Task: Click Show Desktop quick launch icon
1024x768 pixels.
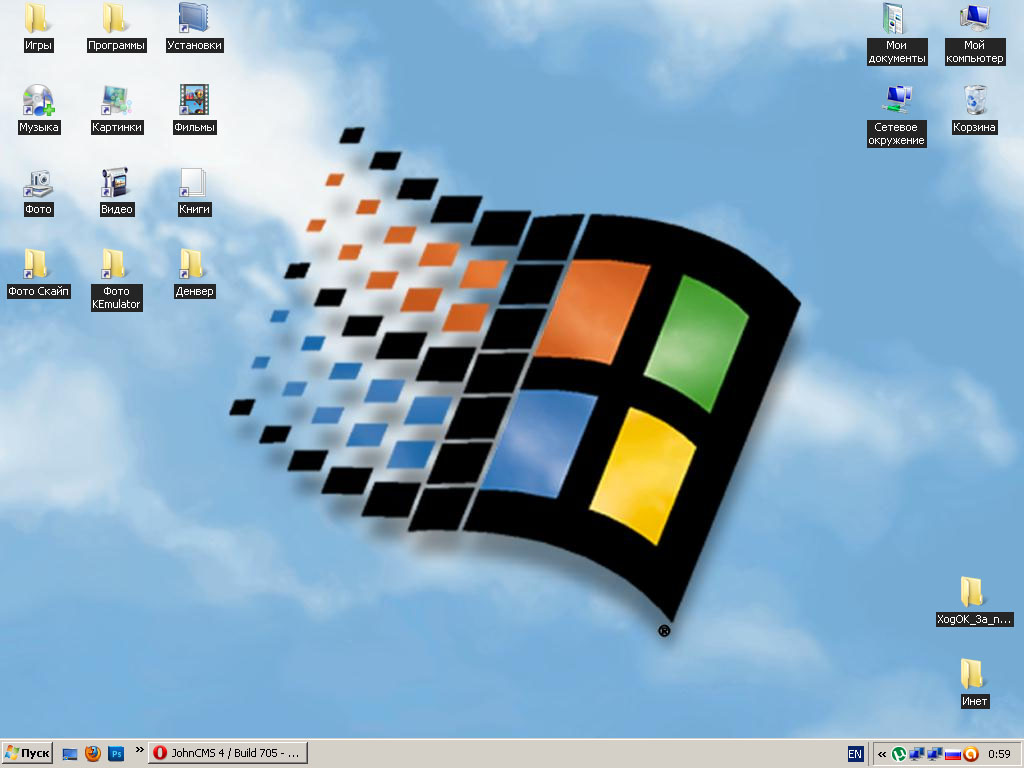Action: click(70, 754)
